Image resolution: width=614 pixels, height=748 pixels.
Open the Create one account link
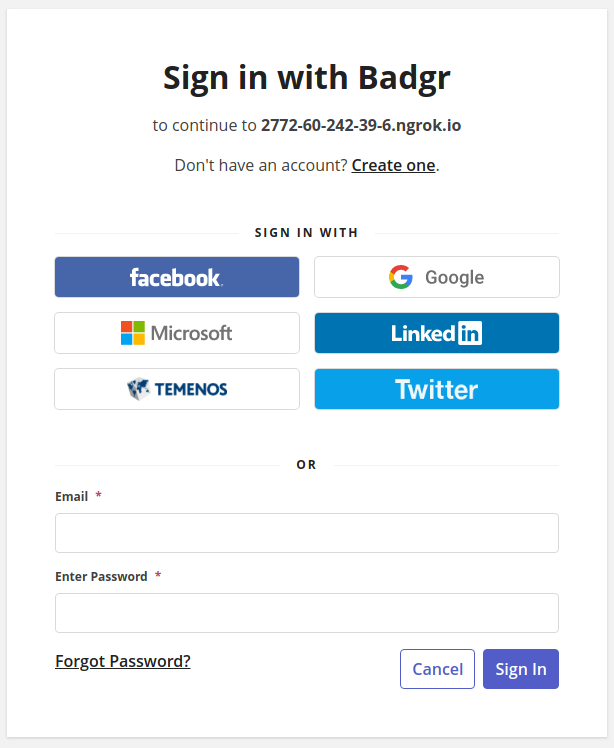pos(394,165)
